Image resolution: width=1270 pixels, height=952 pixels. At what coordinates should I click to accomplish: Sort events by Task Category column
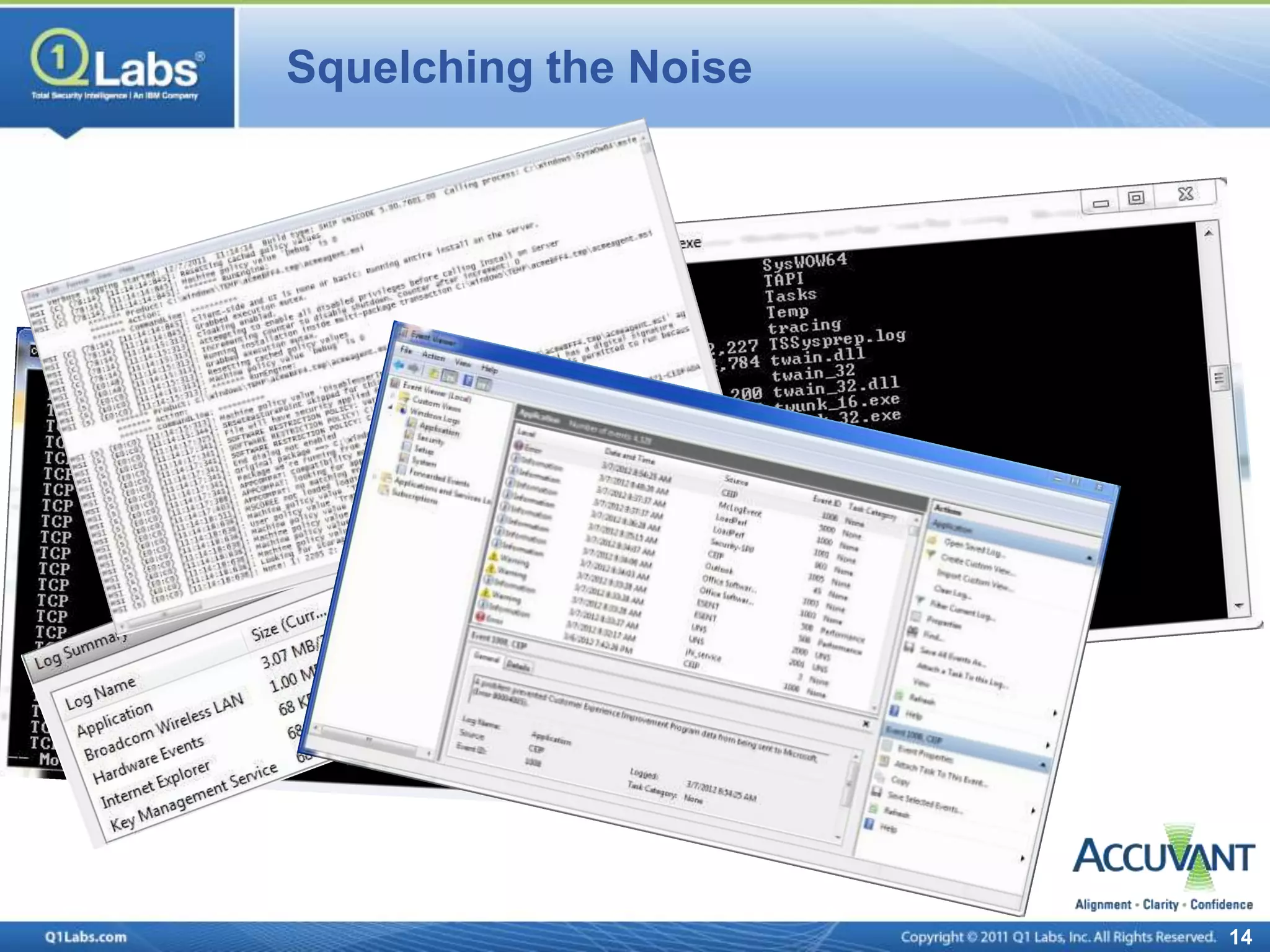pyautogui.click(x=873, y=511)
